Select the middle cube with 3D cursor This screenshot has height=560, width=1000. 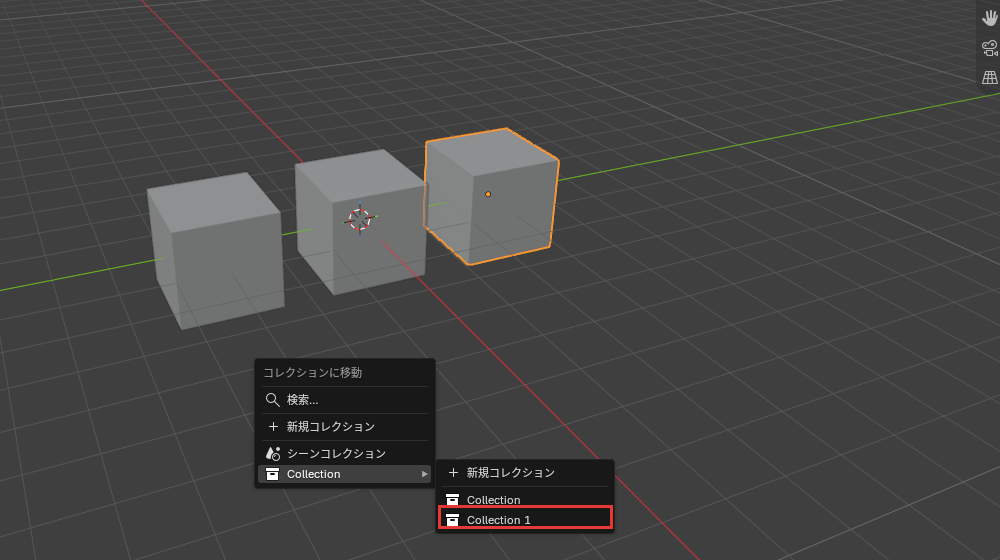tap(361, 221)
